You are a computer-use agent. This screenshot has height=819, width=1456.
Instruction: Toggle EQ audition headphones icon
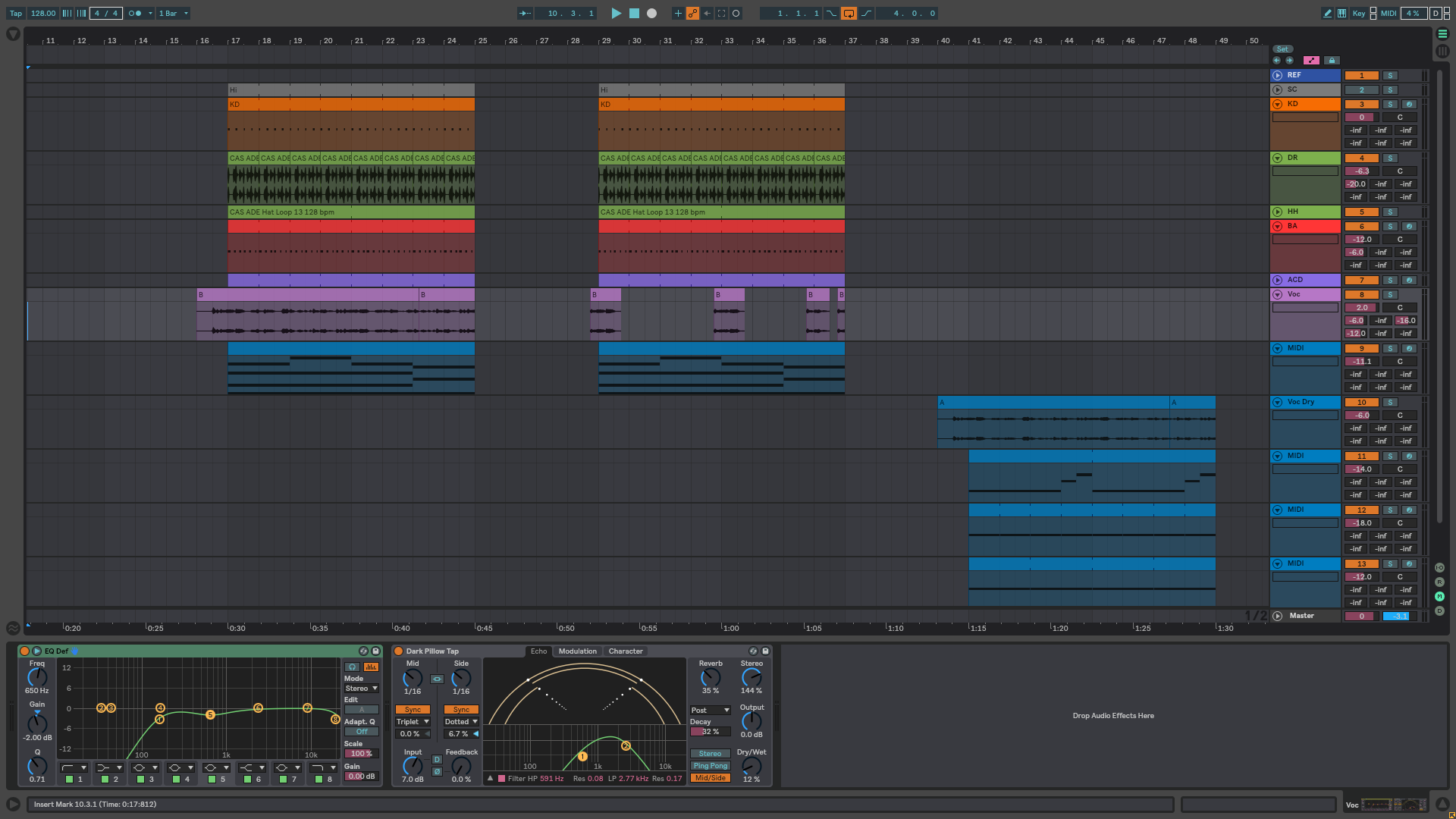tap(352, 667)
